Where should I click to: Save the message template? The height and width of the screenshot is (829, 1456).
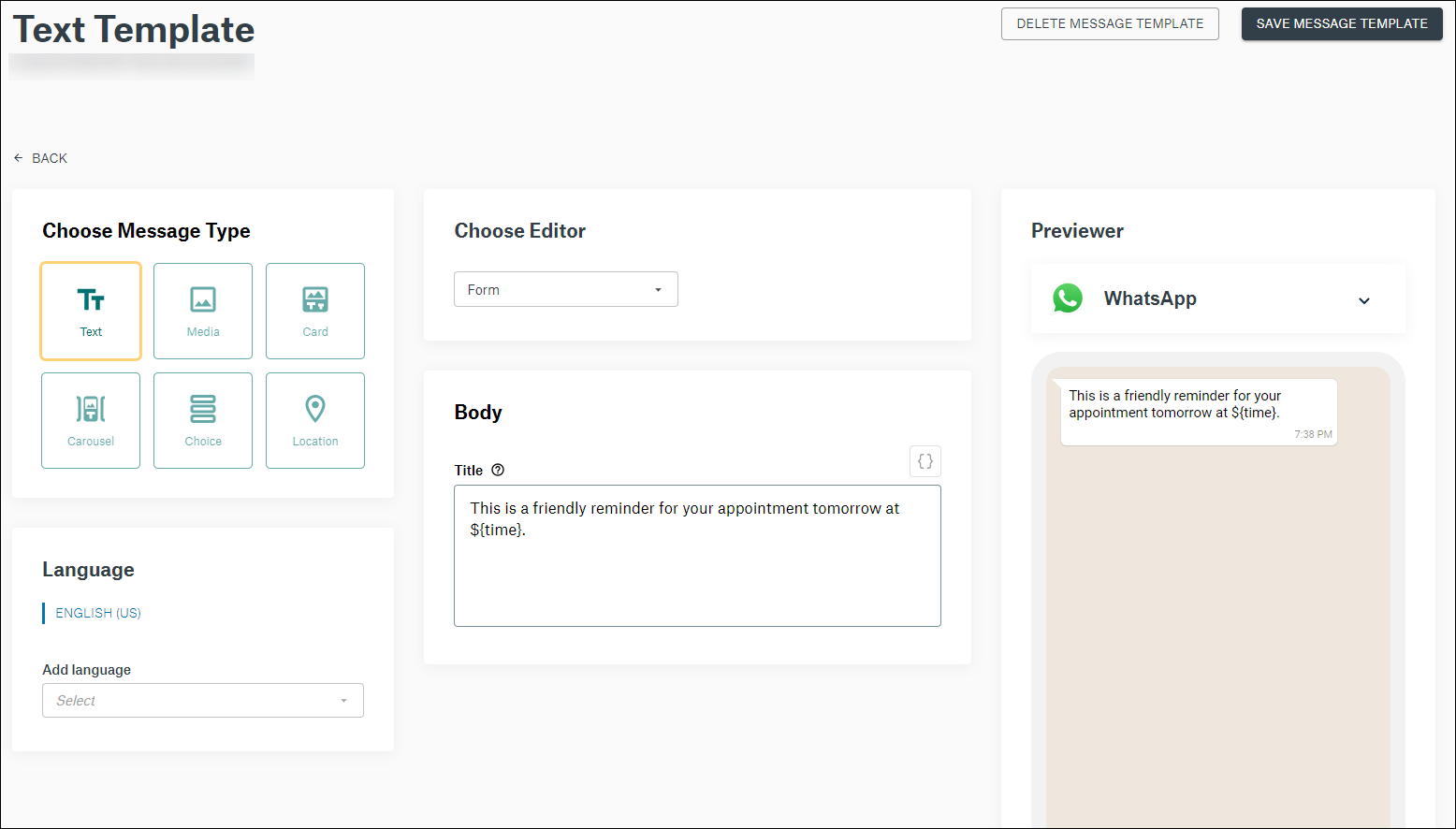(x=1342, y=23)
